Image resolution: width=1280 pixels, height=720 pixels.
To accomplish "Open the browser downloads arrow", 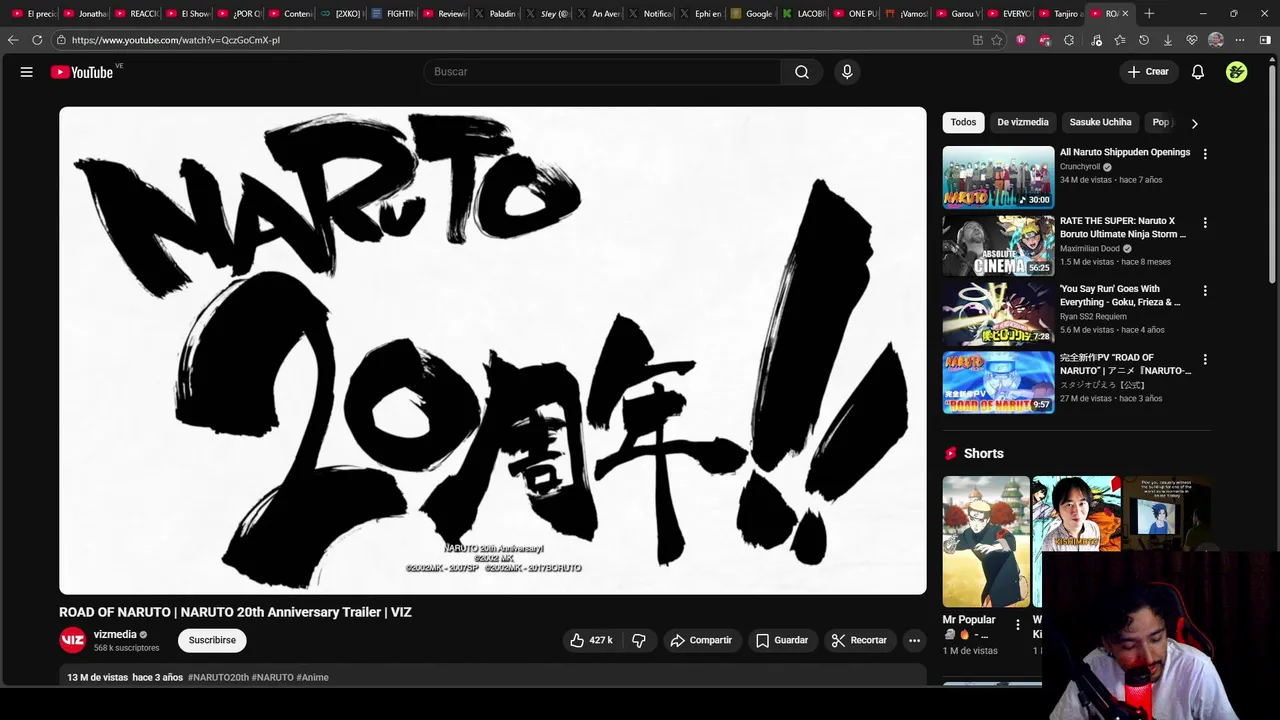I will 1168,40.
